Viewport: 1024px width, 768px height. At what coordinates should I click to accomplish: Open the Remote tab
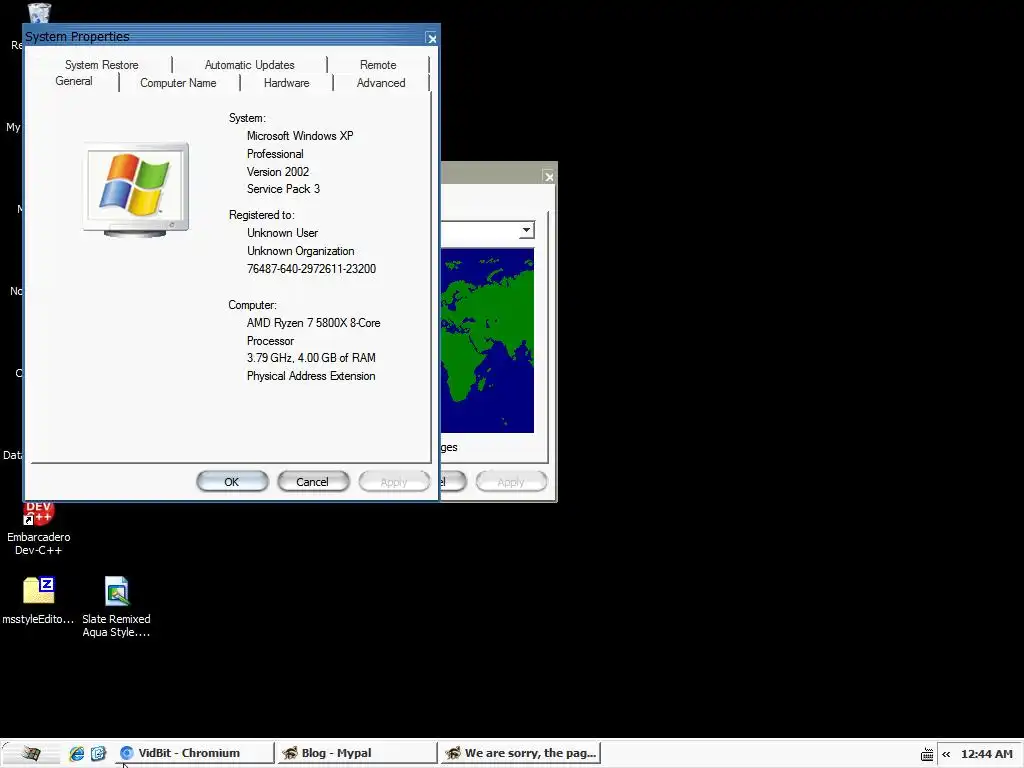378,65
